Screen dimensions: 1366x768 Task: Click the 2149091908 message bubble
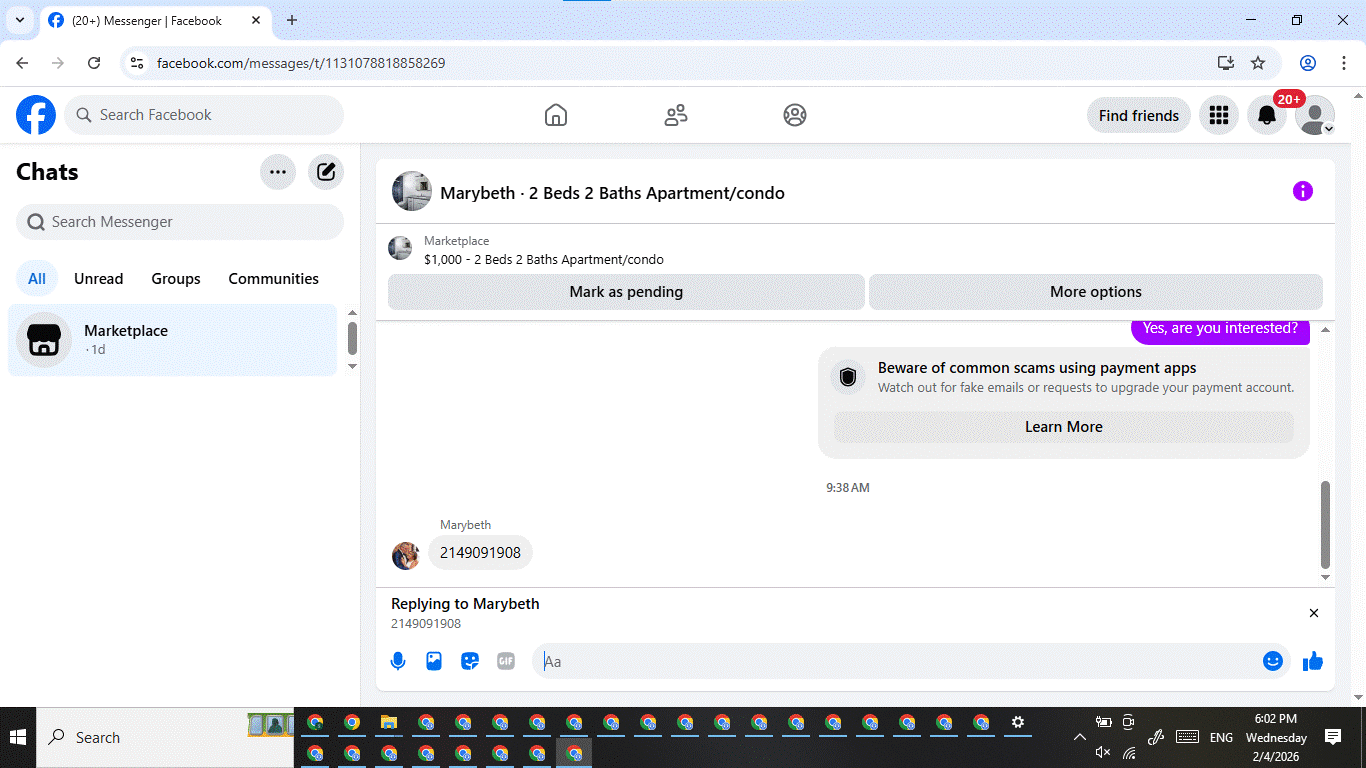[x=480, y=553]
